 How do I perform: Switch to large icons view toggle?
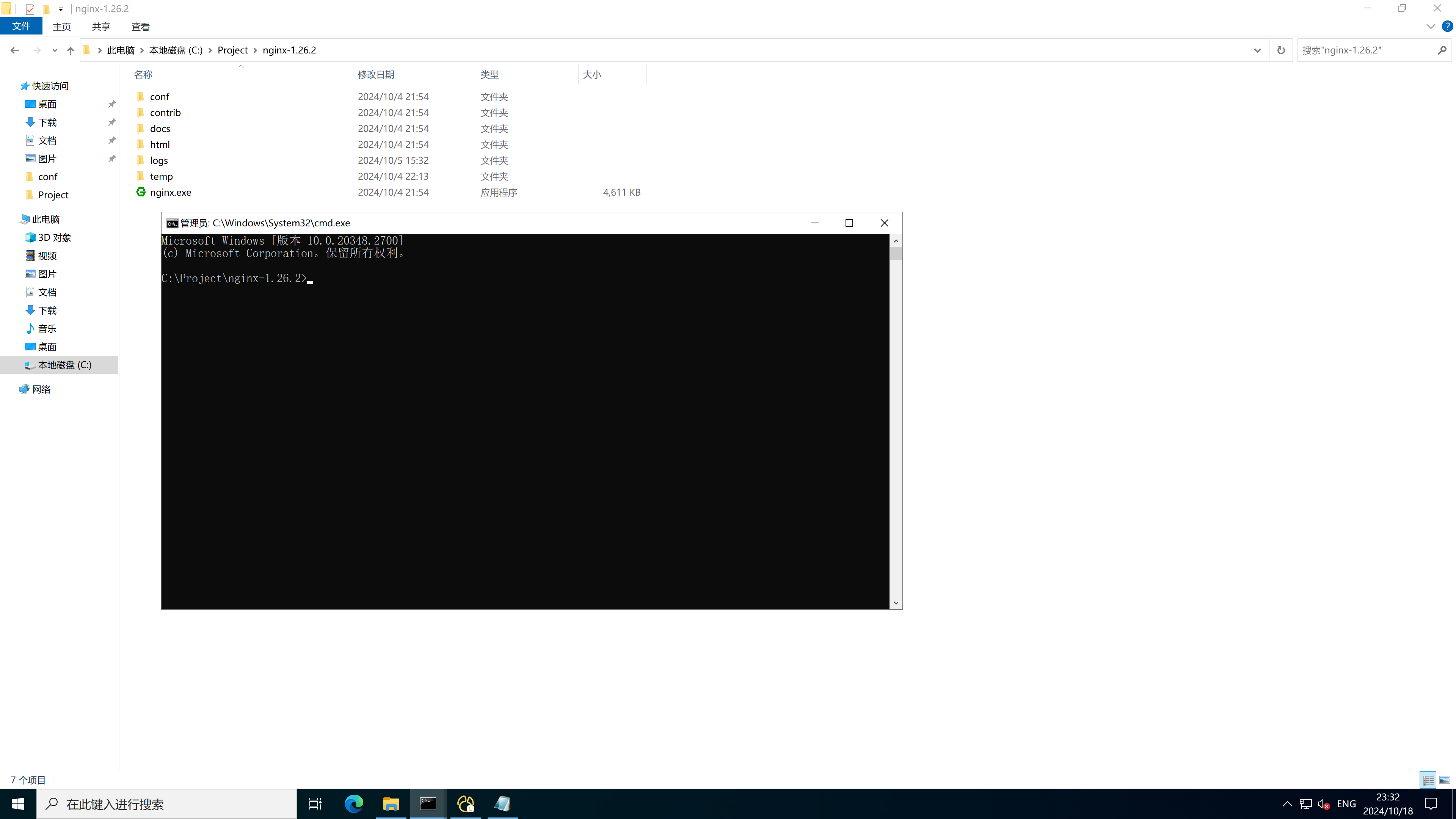tap(1444, 780)
